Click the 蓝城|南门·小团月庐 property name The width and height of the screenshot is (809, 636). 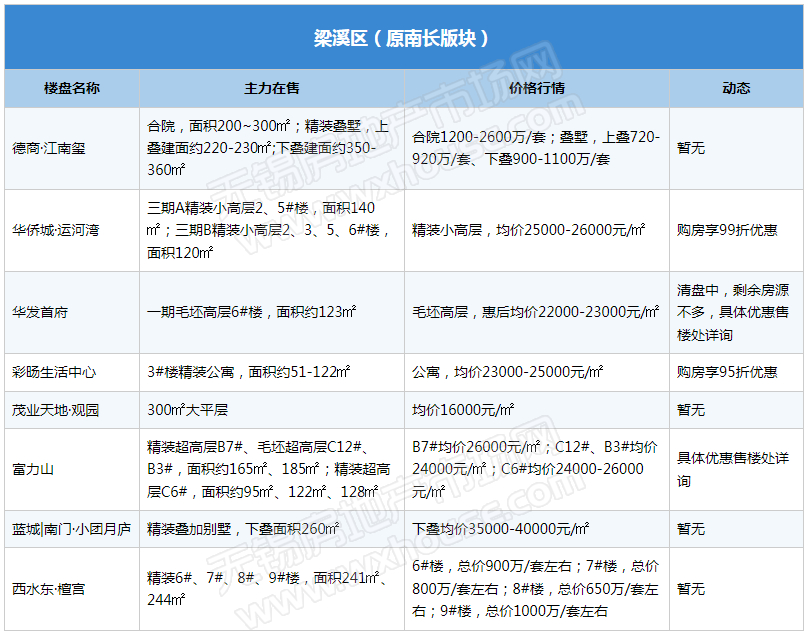click(71, 529)
